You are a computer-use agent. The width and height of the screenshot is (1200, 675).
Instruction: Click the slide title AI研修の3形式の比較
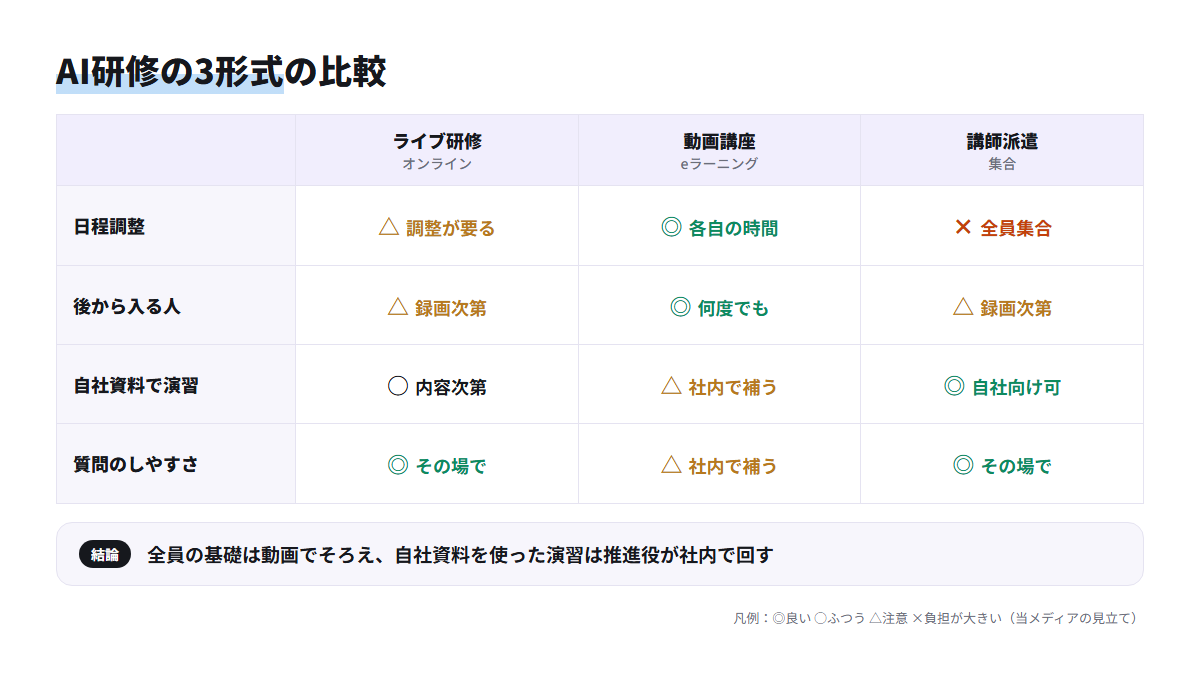[x=221, y=72]
